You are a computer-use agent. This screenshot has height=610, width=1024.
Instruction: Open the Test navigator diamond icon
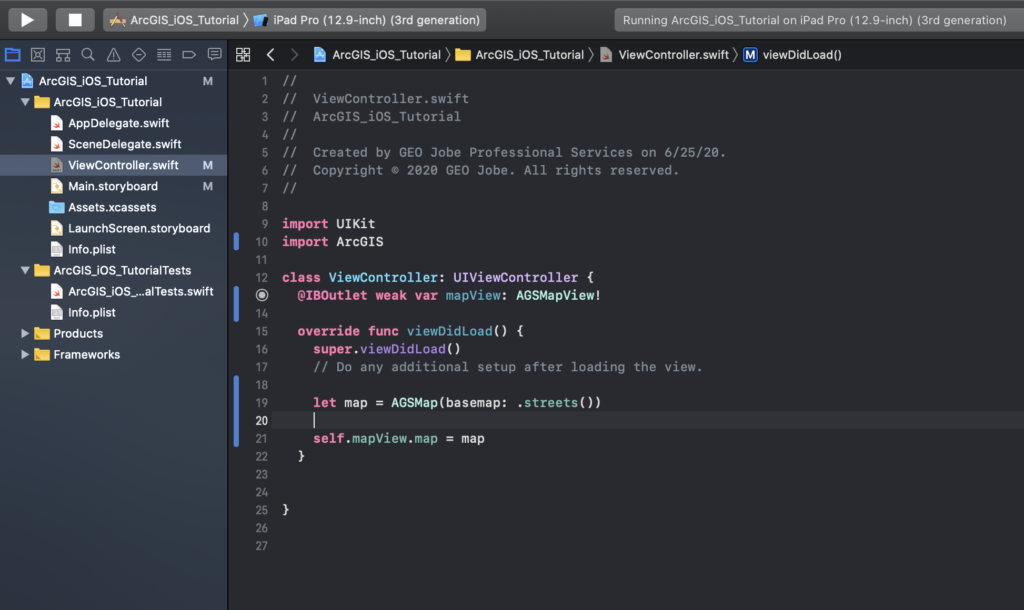[139, 55]
